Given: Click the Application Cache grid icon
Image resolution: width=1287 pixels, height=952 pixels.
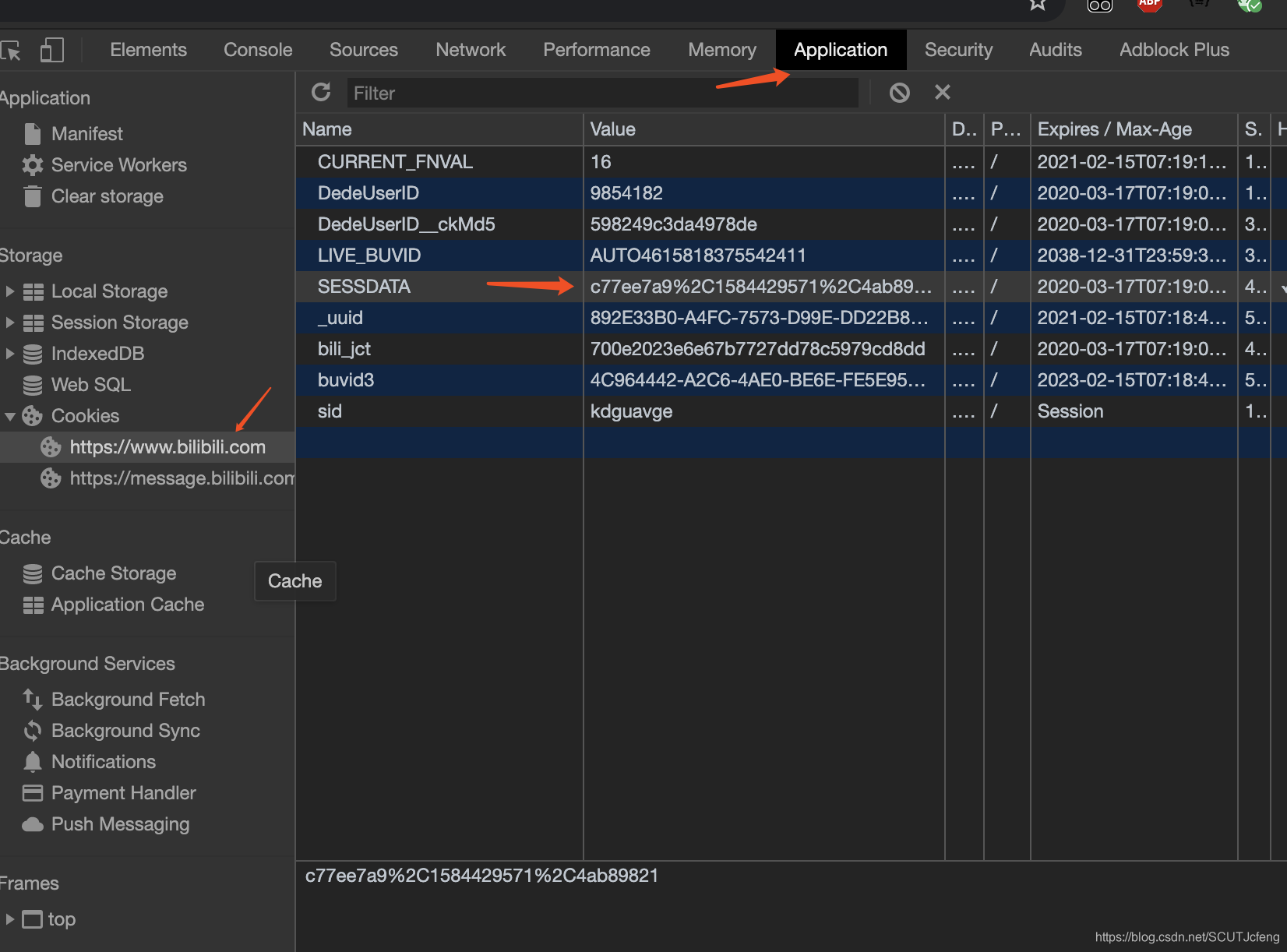Looking at the screenshot, I should pyautogui.click(x=33, y=605).
